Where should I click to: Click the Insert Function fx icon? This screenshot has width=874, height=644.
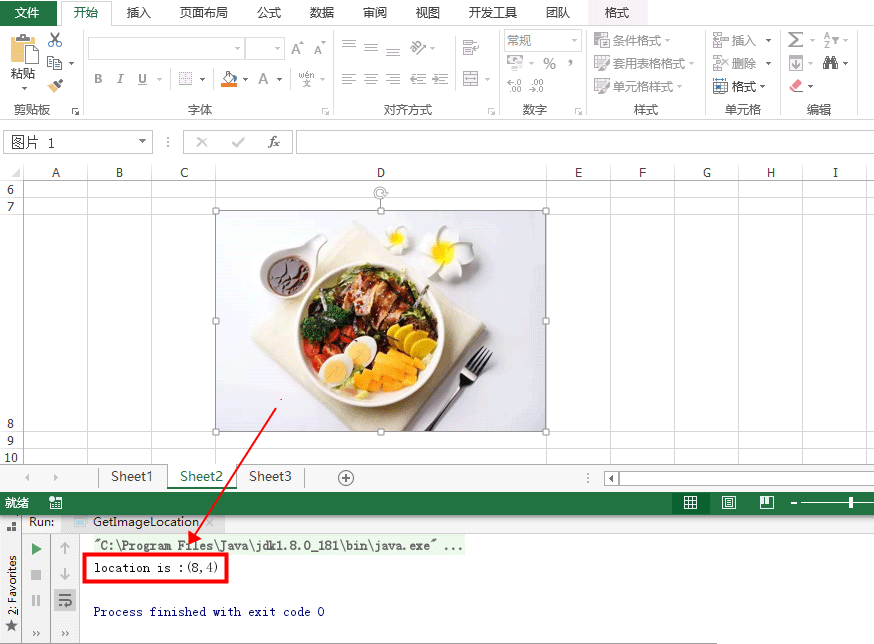(274, 141)
